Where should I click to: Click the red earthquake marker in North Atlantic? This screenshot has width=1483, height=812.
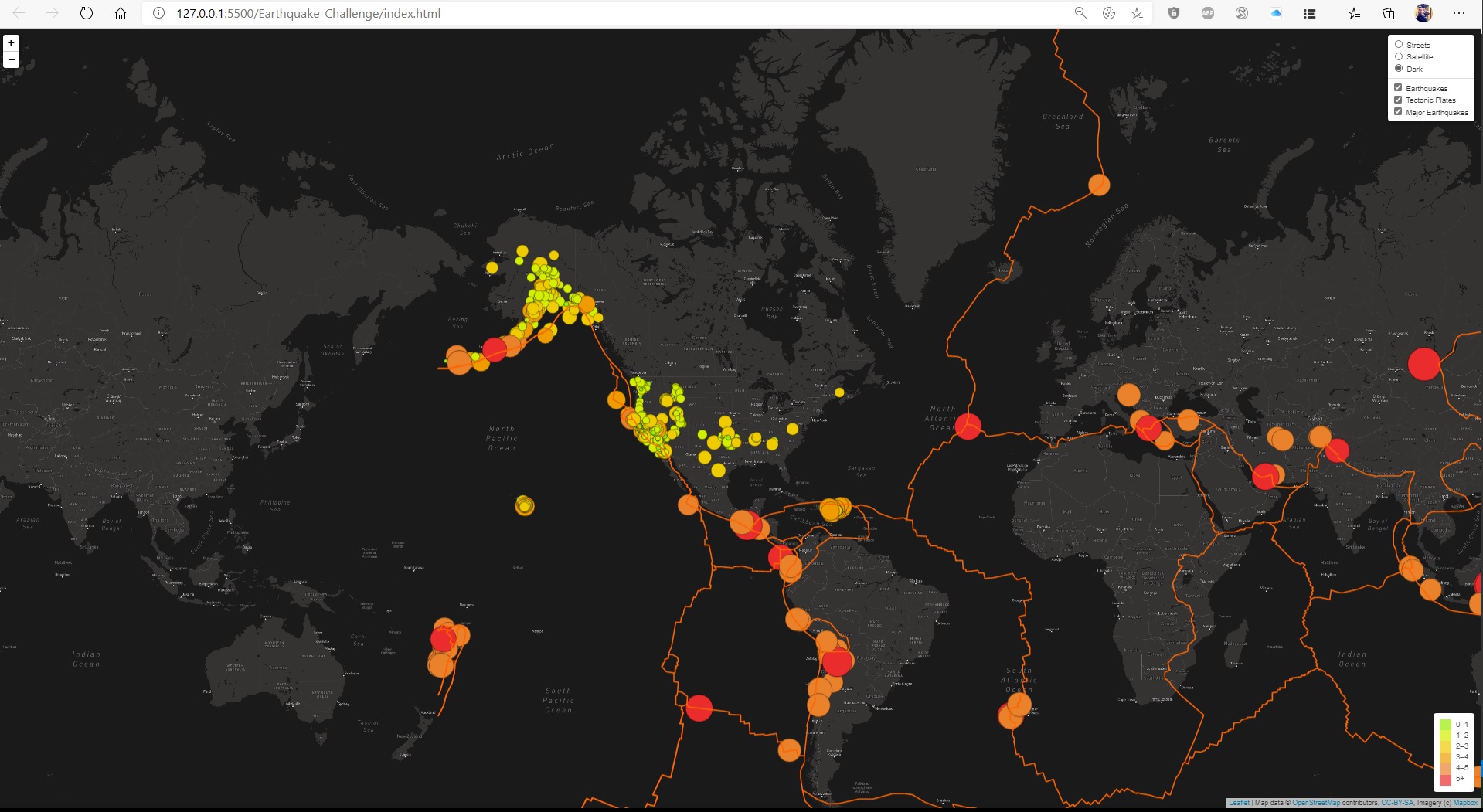968,426
